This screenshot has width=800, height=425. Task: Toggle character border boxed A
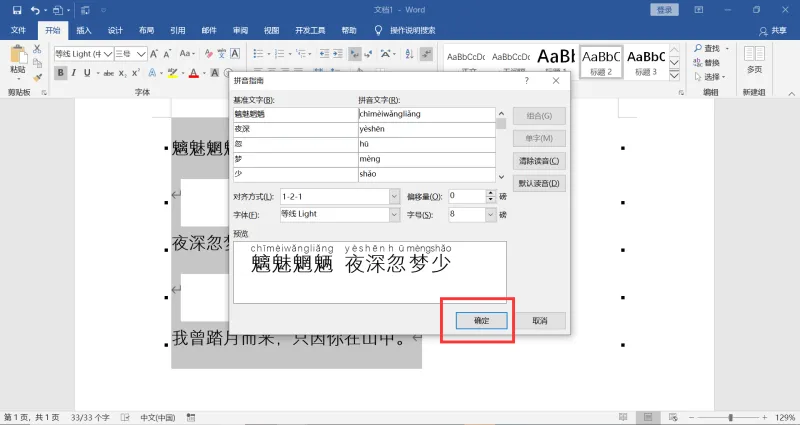235,54
